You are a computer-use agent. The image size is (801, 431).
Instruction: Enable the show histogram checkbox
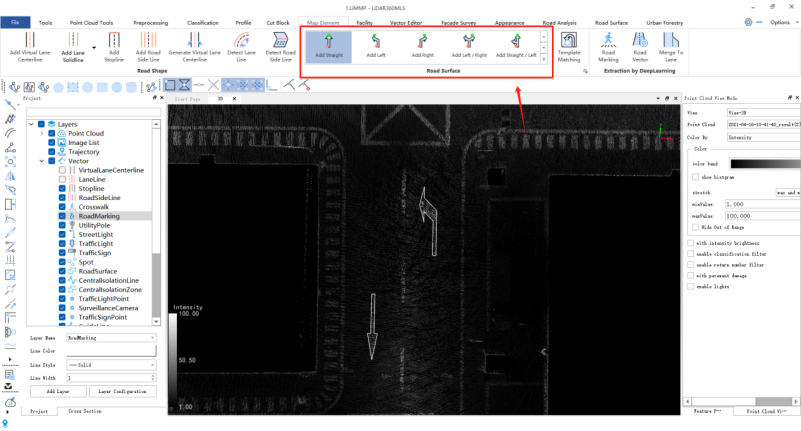tap(695, 177)
